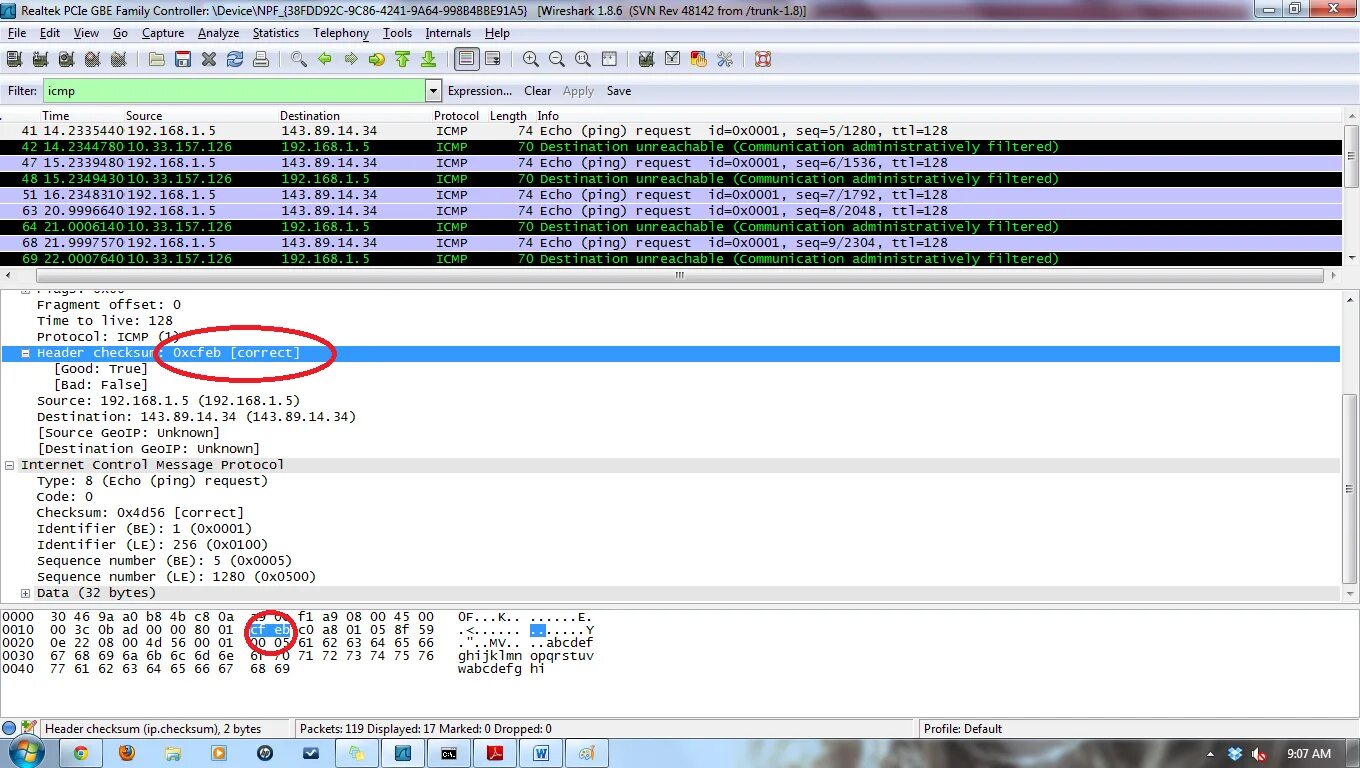The height and width of the screenshot is (768, 1360).
Task: Collapse the Header checksum tree node
Action: 26,353
